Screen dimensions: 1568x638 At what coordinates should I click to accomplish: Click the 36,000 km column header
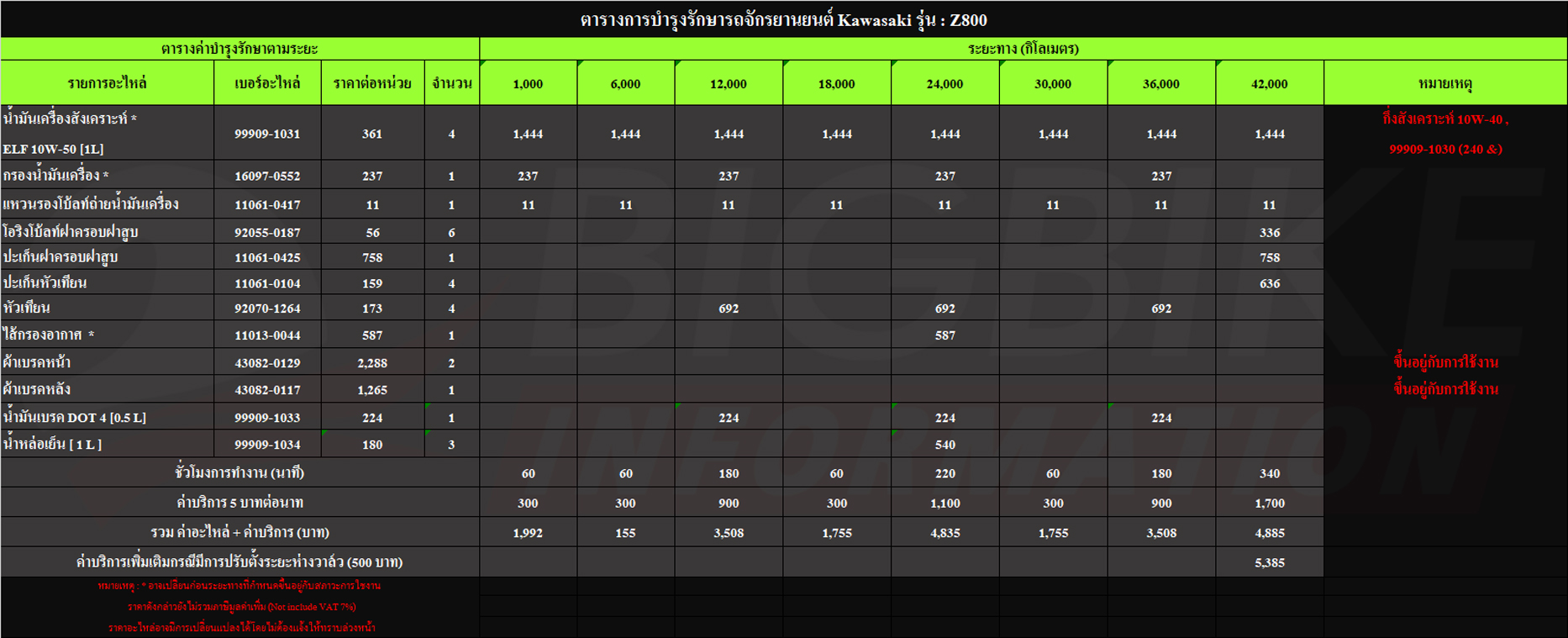point(1161,83)
